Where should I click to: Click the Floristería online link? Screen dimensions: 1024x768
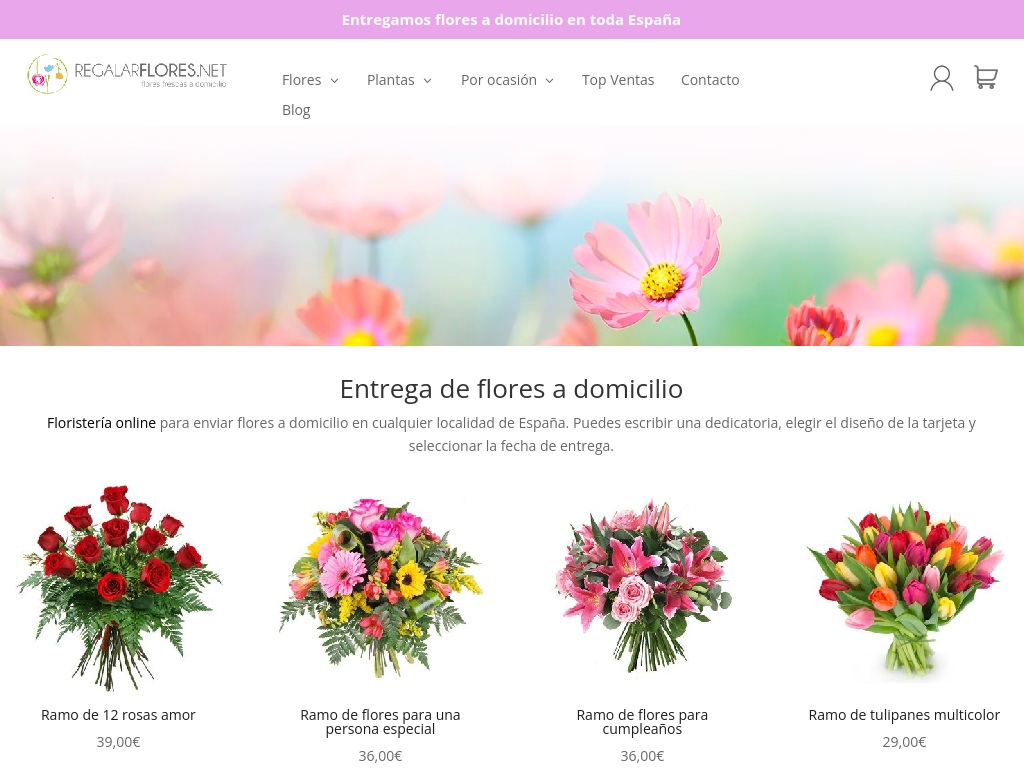pos(101,423)
